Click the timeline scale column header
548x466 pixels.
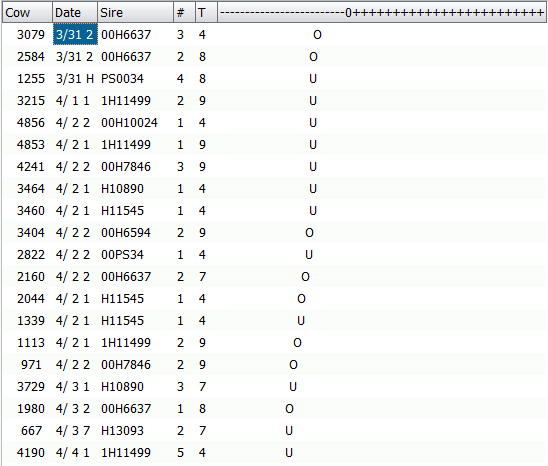point(382,13)
